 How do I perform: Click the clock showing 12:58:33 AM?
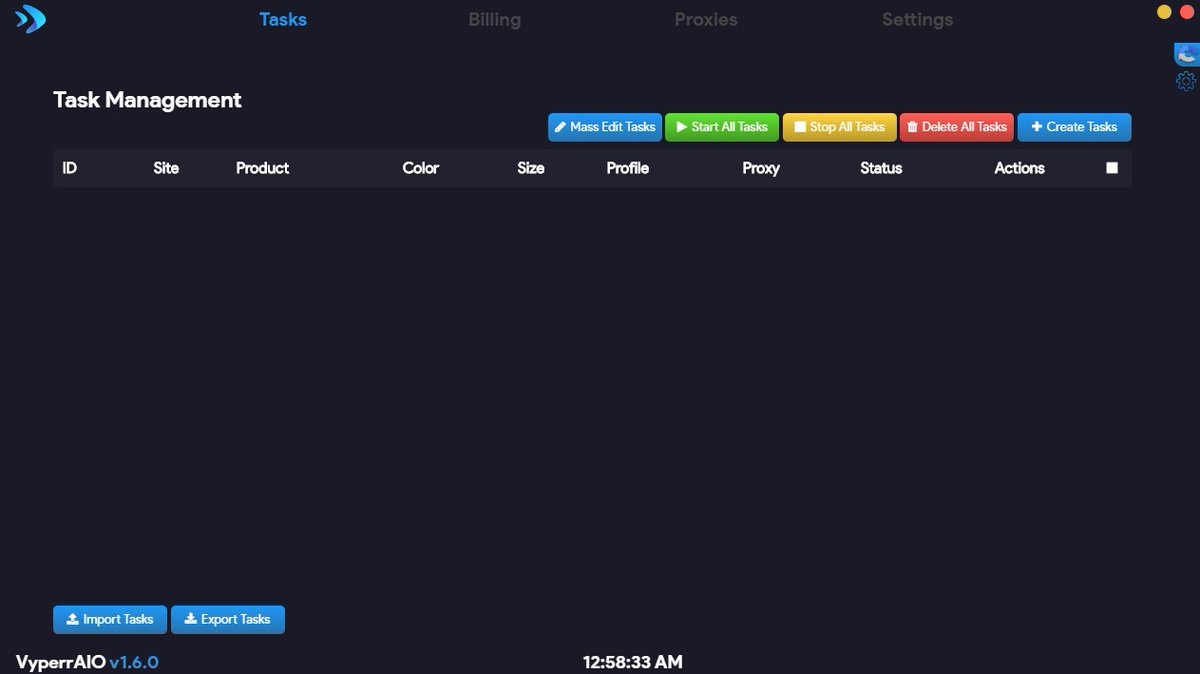click(x=632, y=662)
